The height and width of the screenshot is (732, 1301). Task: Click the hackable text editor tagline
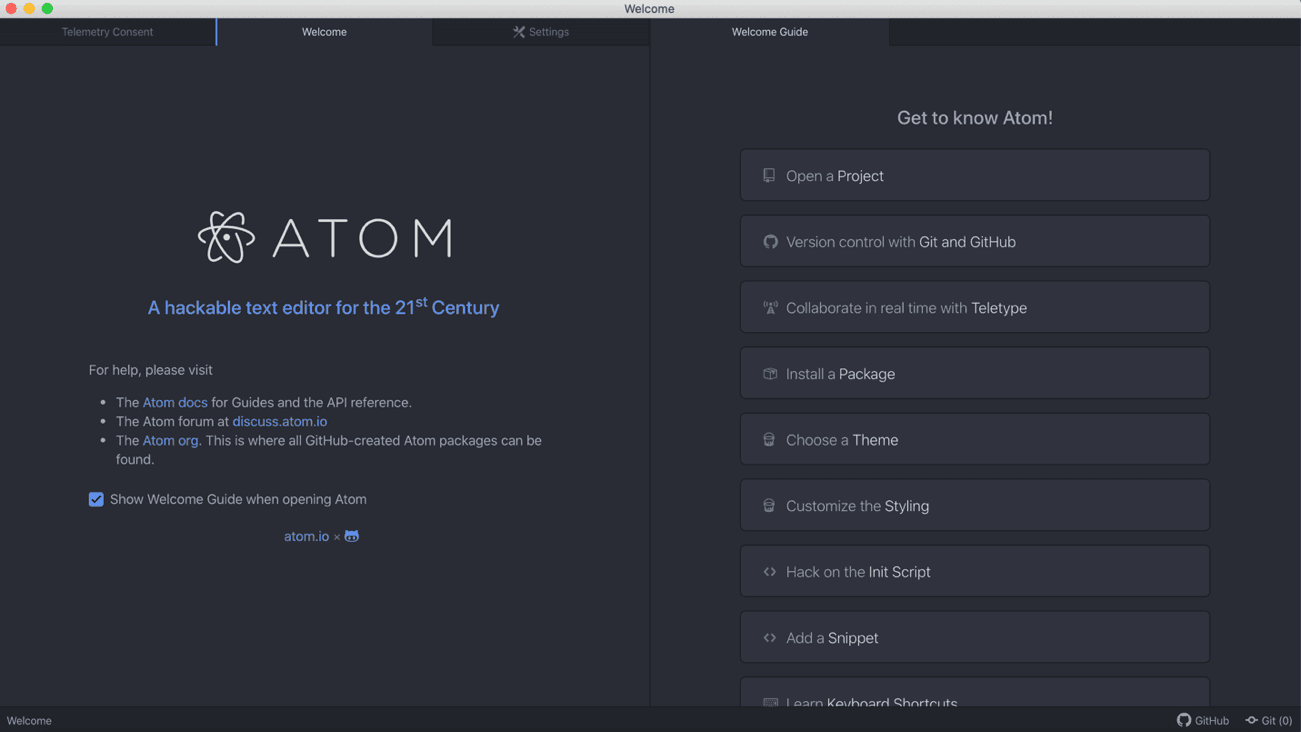[323, 307]
